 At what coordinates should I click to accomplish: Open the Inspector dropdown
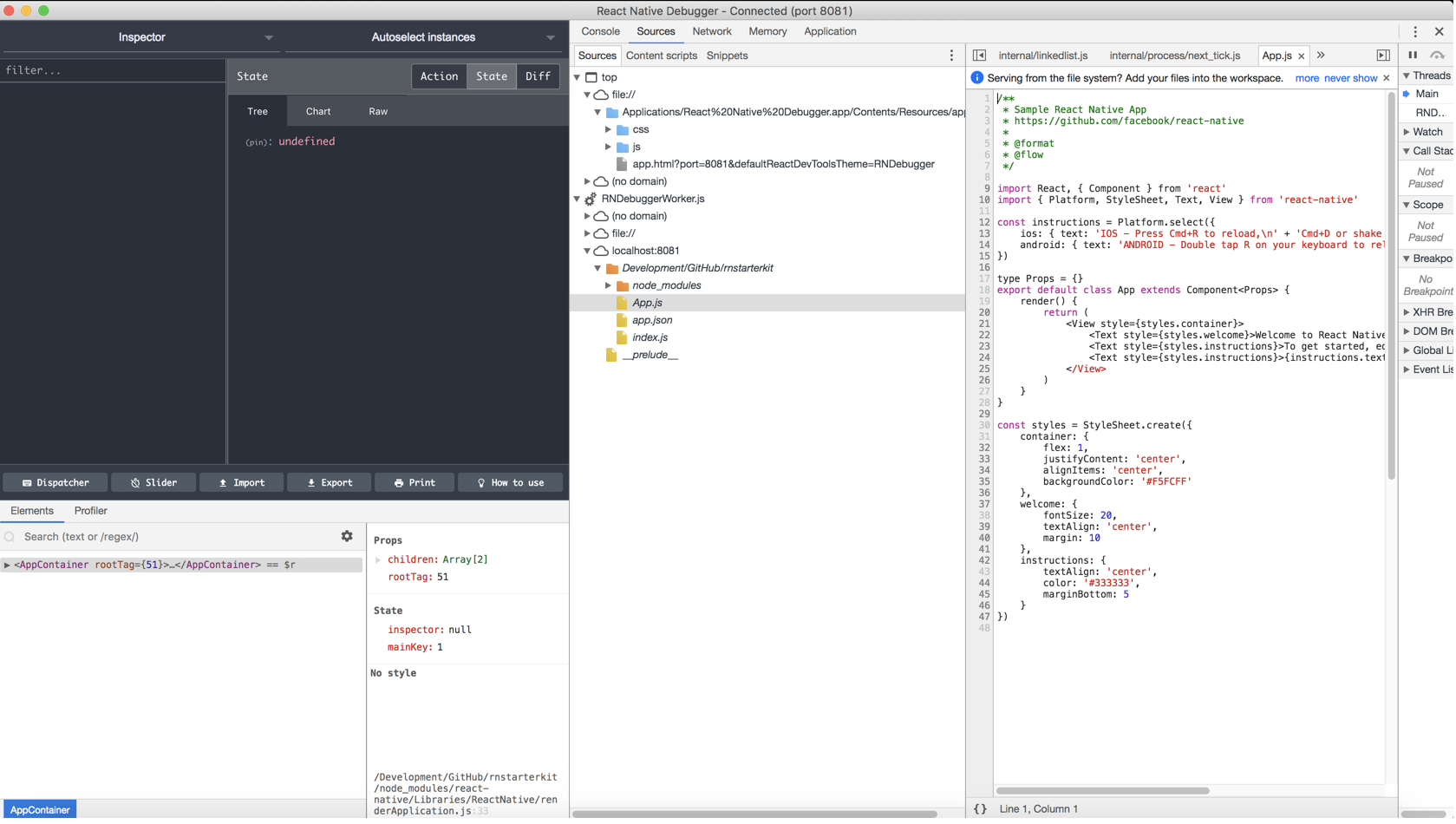142,37
